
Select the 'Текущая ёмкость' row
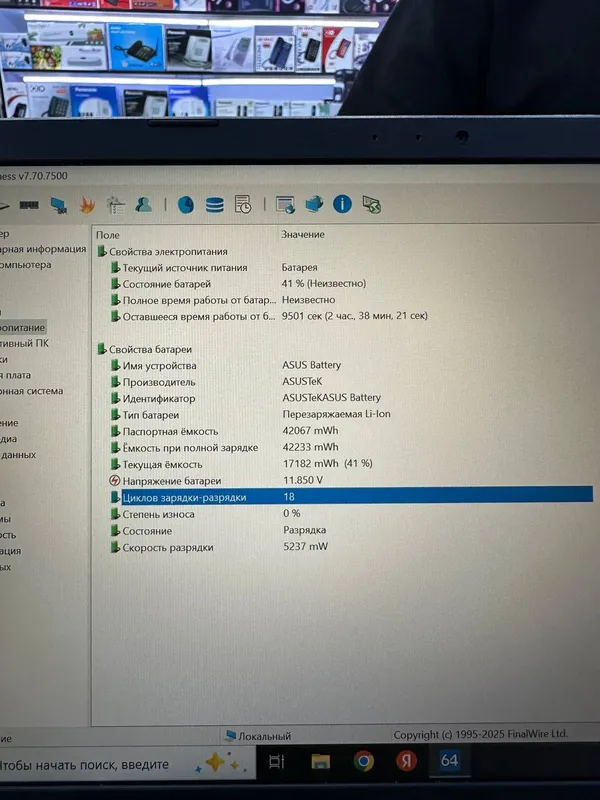coord(162,464)
